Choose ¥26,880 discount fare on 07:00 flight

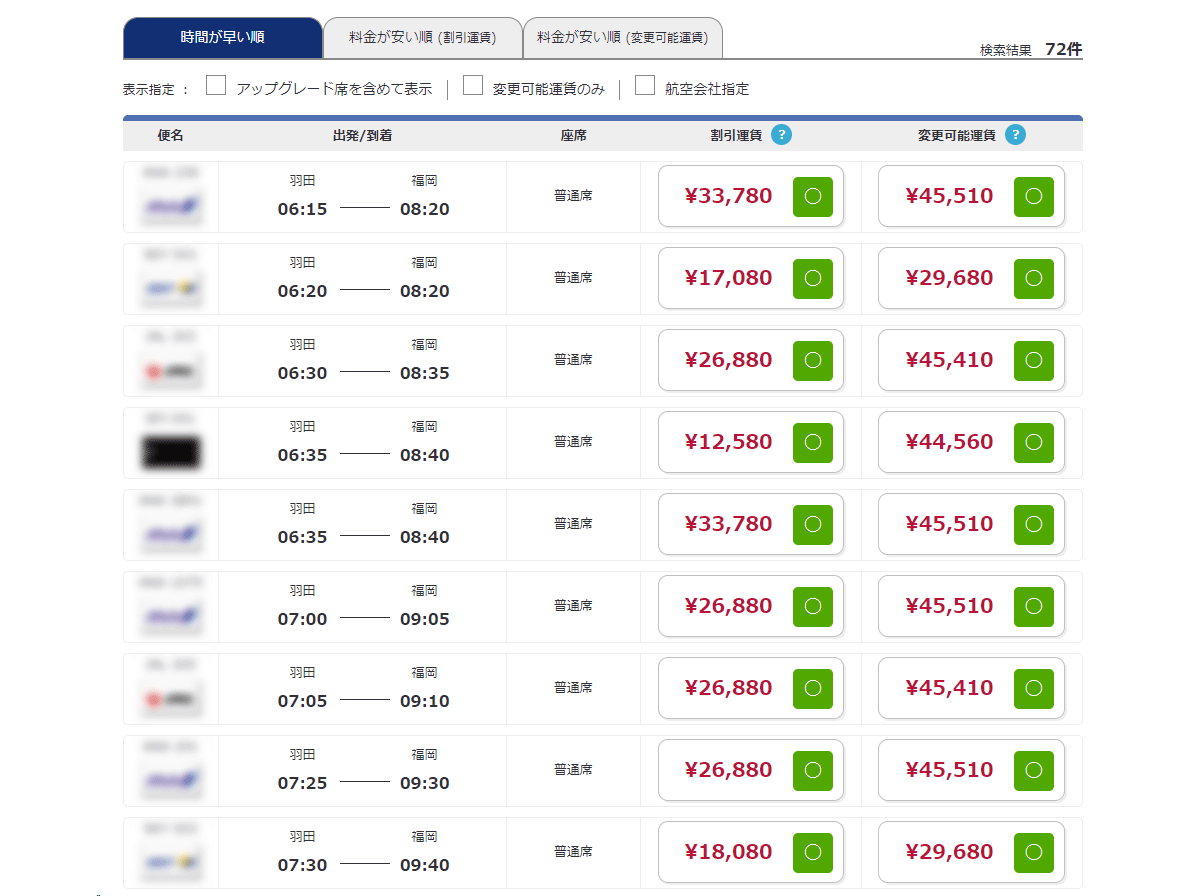(x=812, y=606)
